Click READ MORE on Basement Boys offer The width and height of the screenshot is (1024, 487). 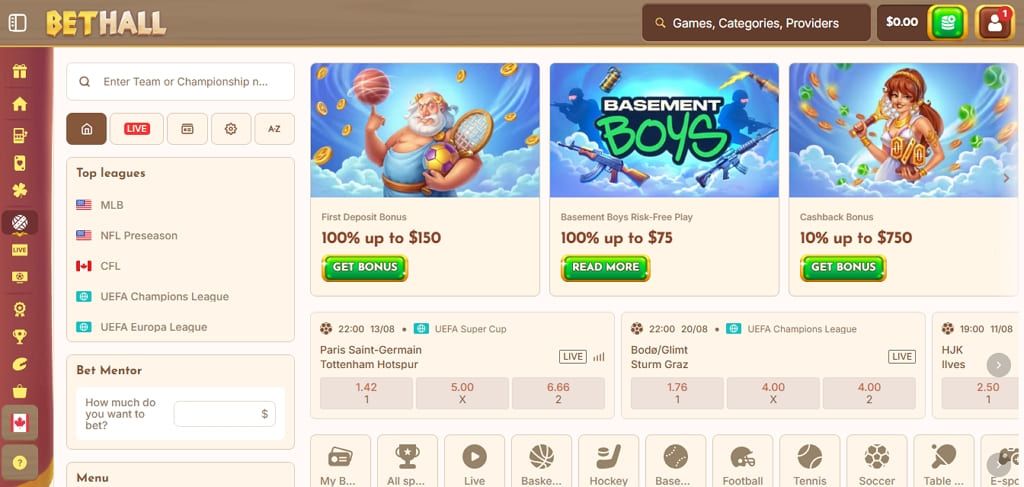tap(605, 268)
